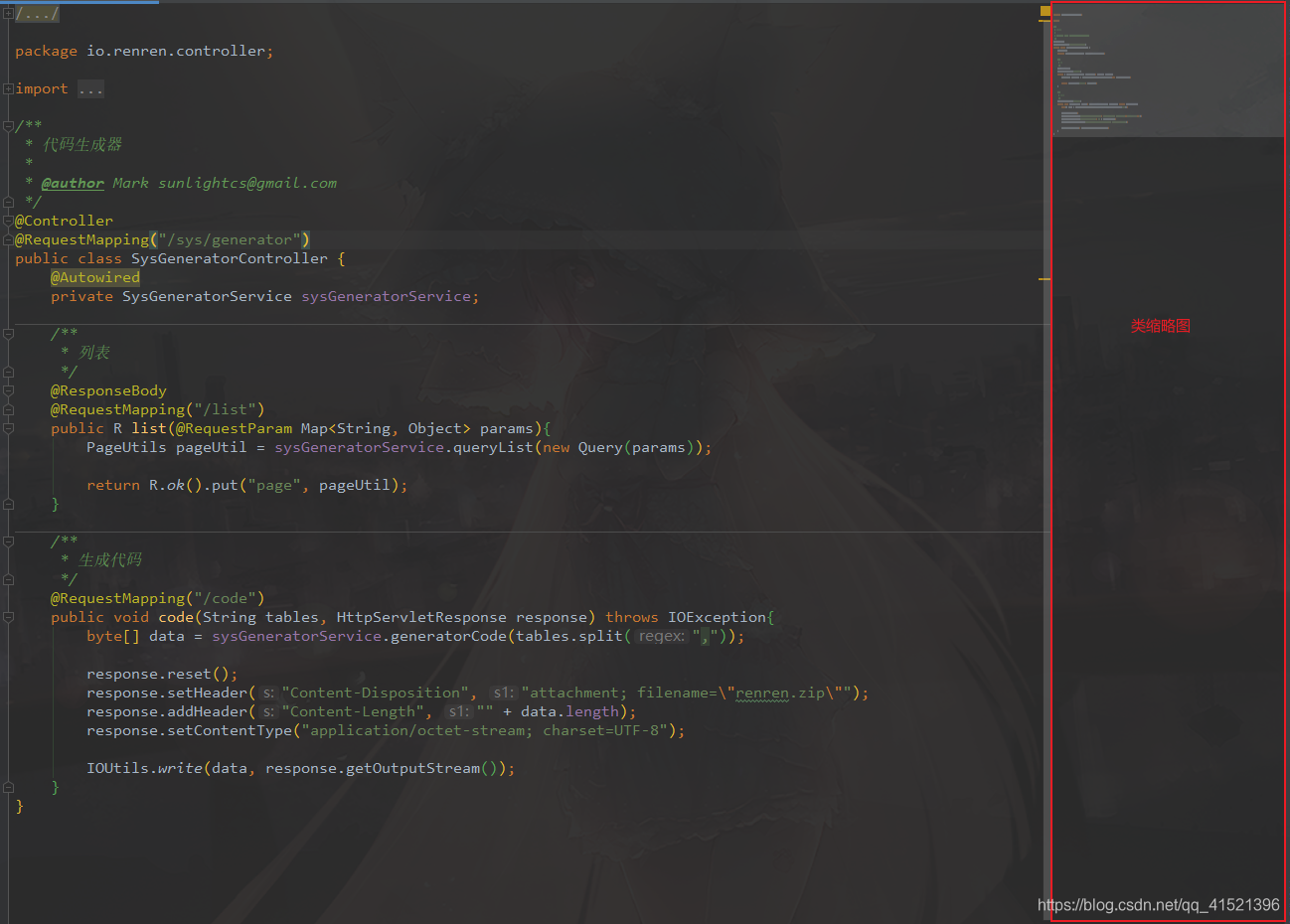Click the renren.zip filename in string
The width and height of the screenshot is (1290, 924).
[780, 693]
